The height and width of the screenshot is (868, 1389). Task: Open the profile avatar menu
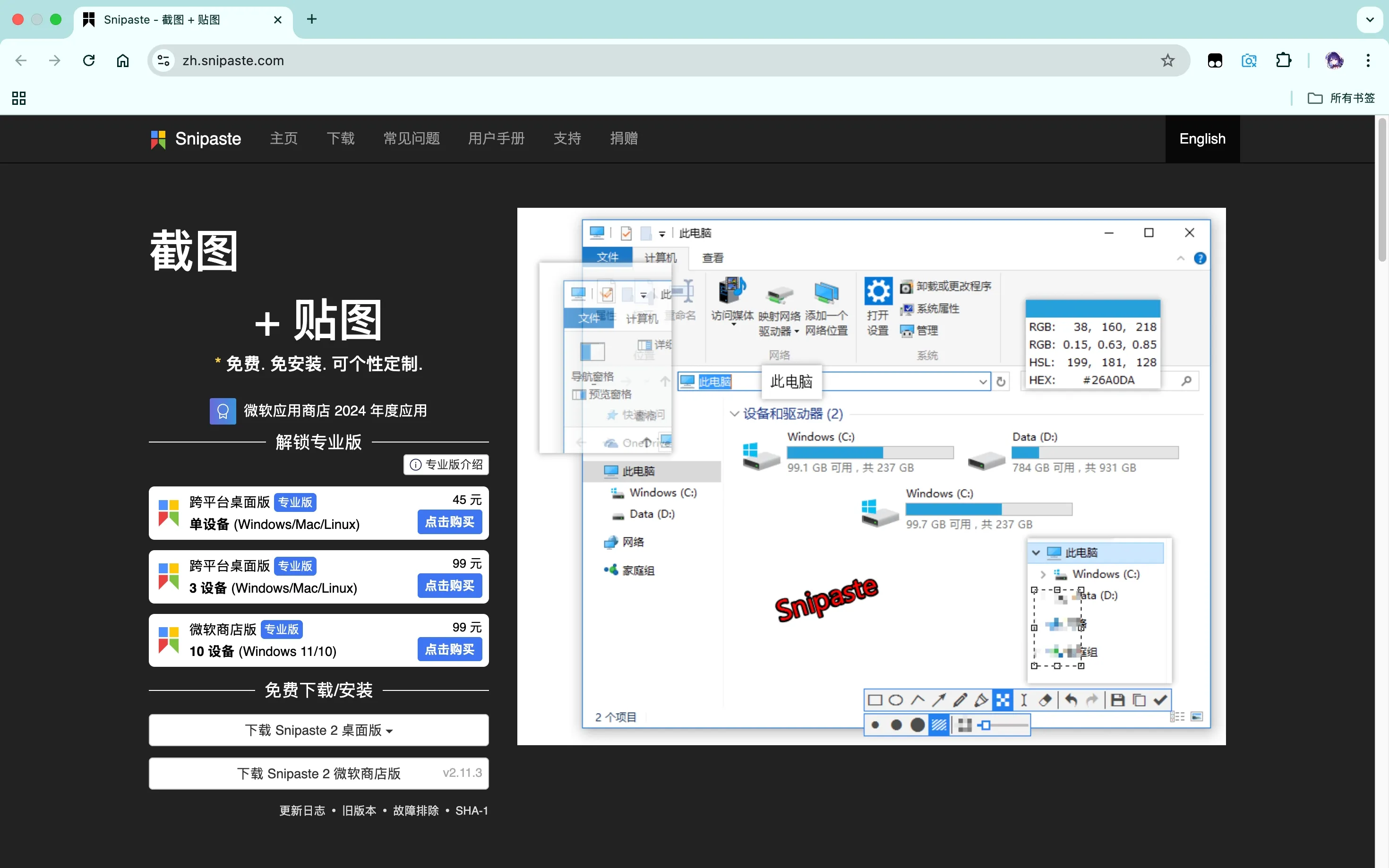1334,60
